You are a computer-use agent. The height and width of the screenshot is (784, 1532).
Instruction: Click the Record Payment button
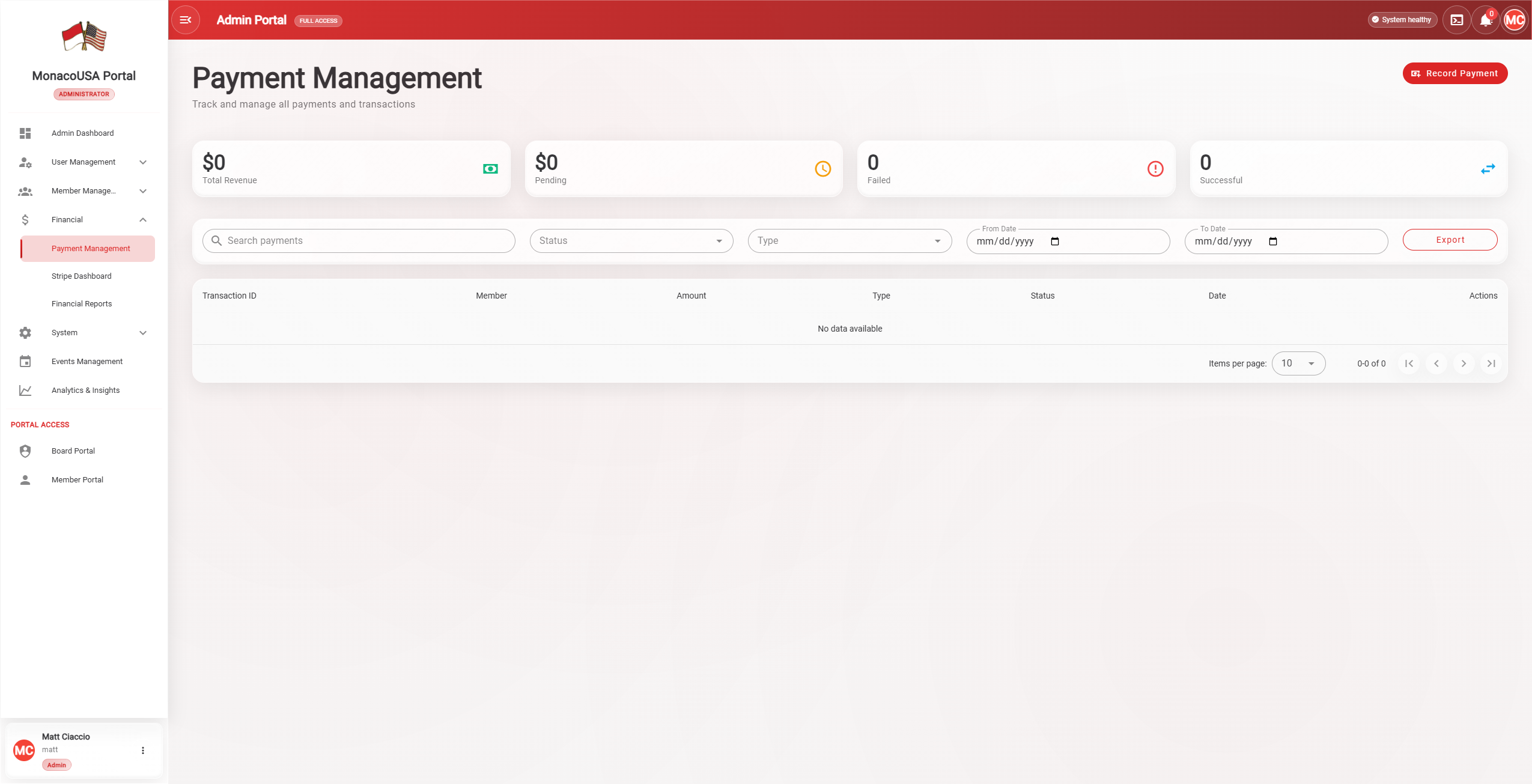(1454, 73)
